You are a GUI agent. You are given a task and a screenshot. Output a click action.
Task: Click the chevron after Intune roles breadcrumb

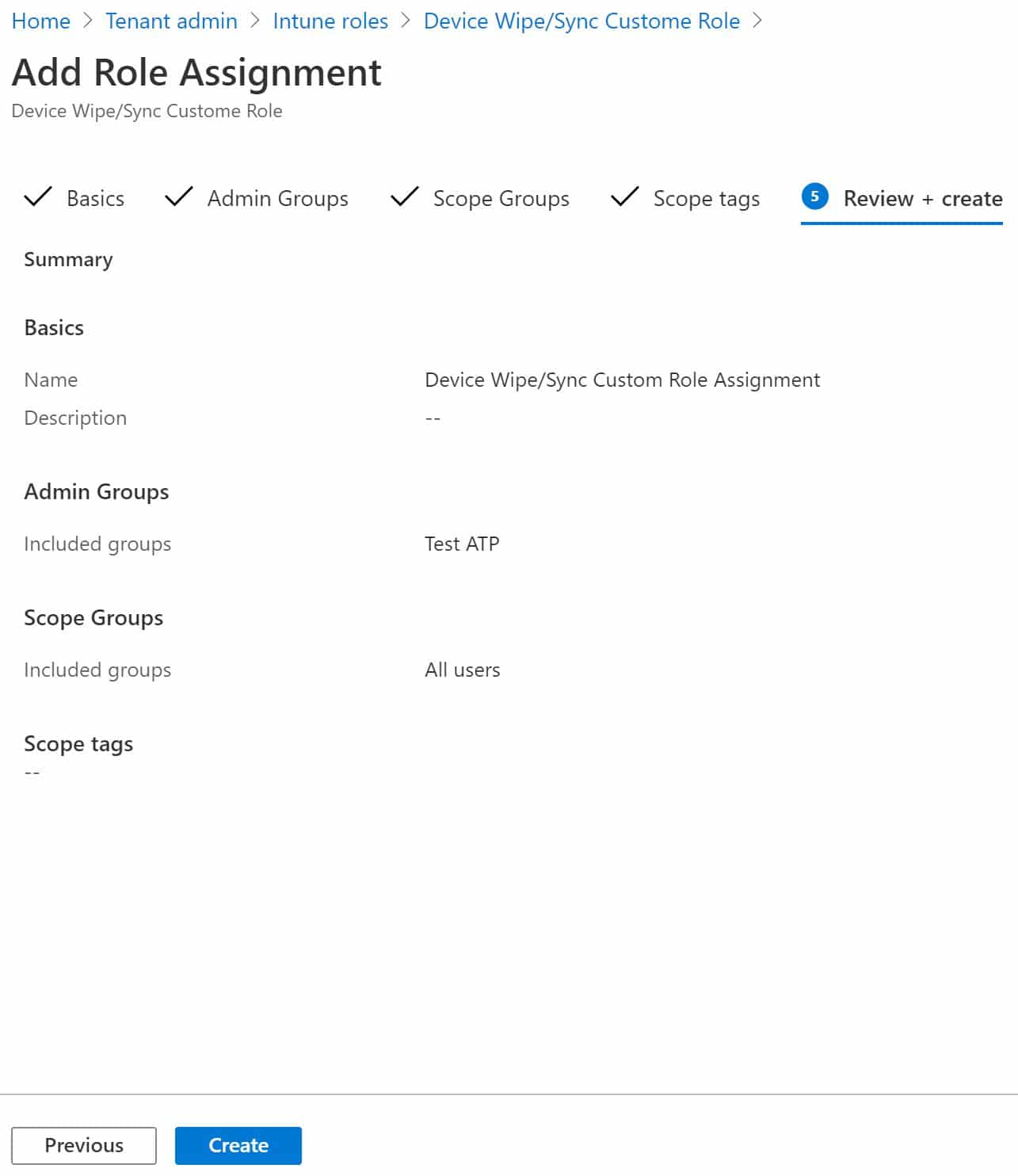(x=402, y=21)
